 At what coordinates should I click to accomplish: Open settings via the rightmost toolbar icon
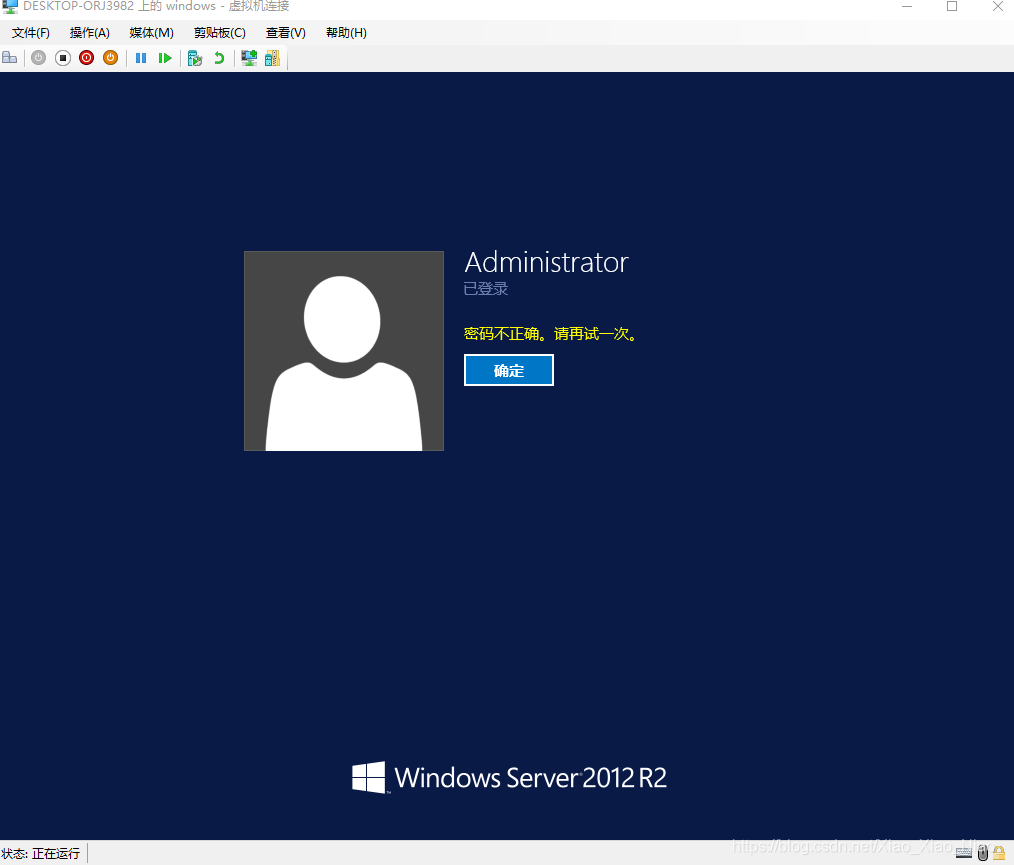click(271, 58)
